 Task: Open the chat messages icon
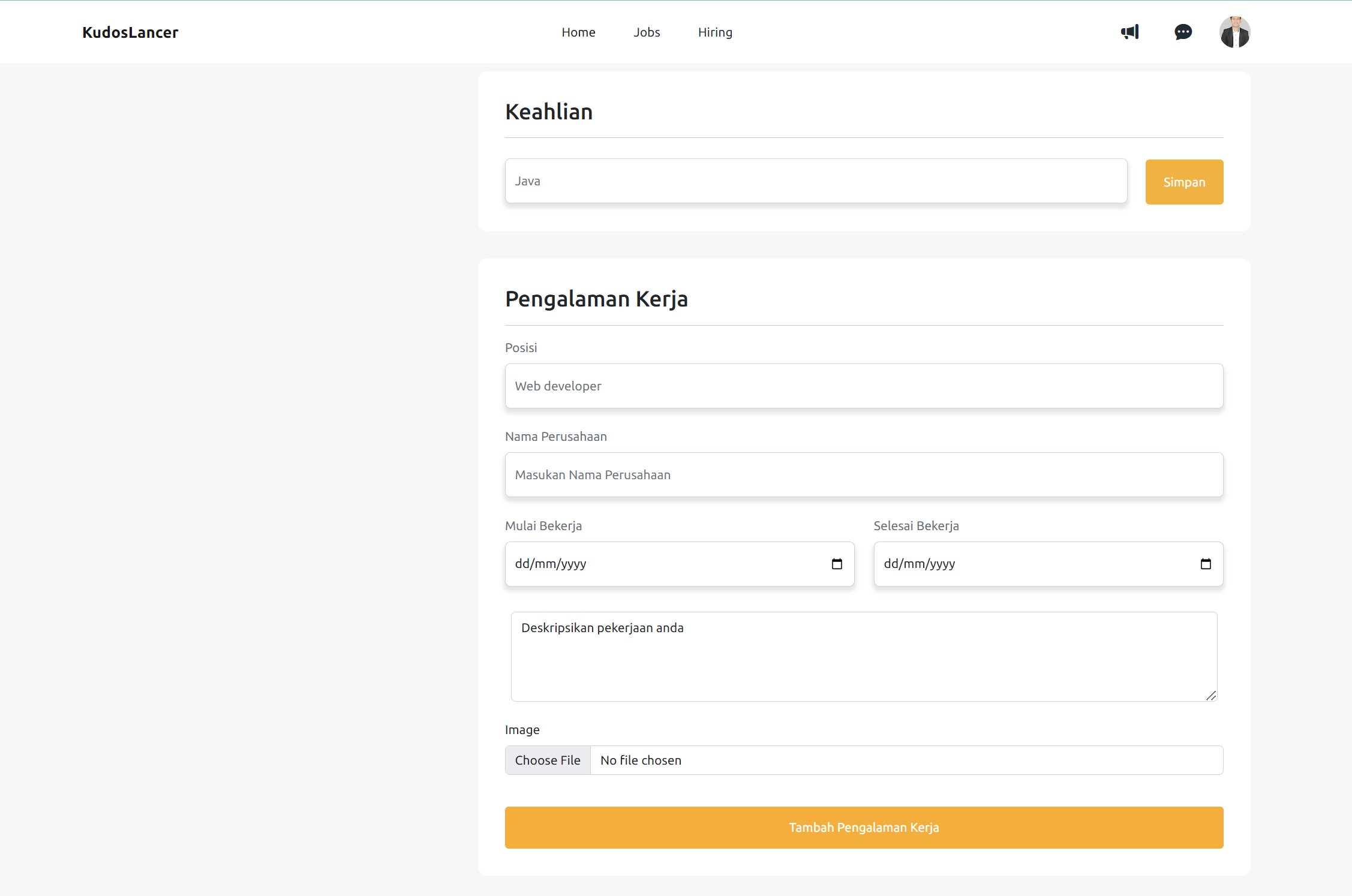[x=1183, y=32]
